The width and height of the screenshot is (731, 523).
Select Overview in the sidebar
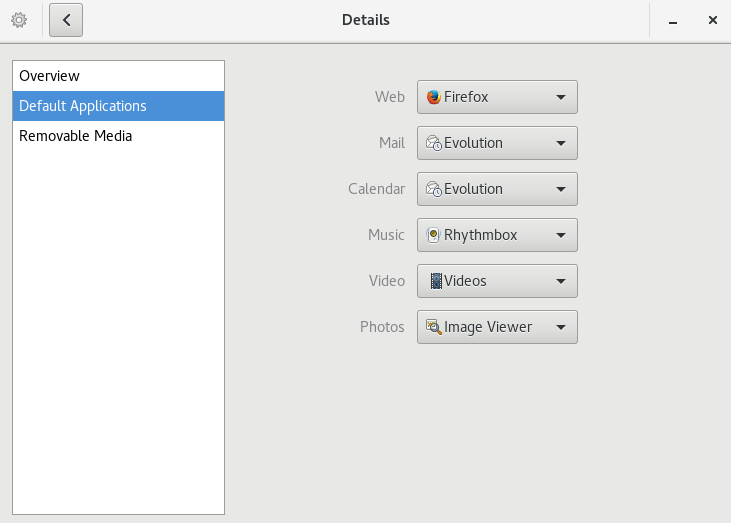click(50, 76)
